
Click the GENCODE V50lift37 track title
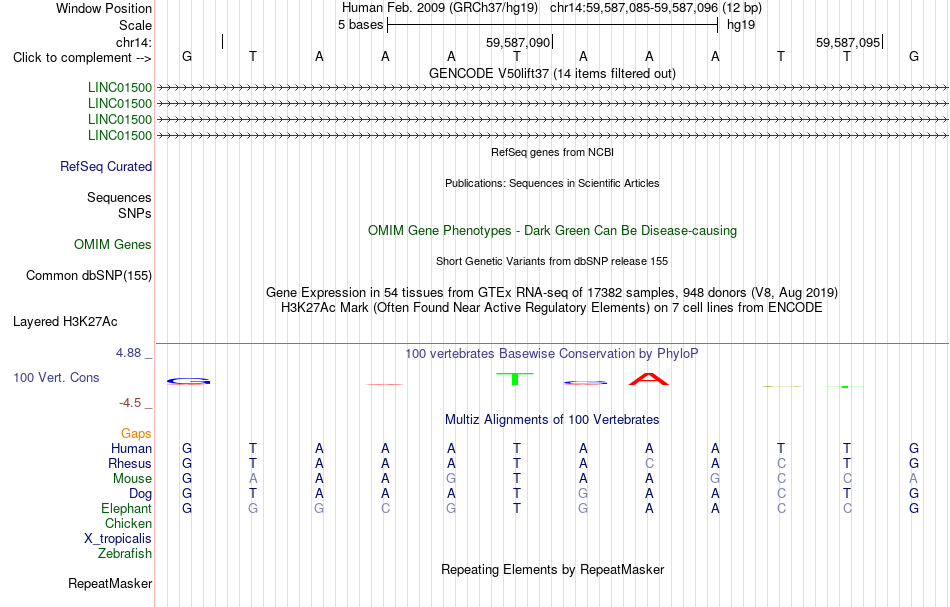click(x=552, y=73)
